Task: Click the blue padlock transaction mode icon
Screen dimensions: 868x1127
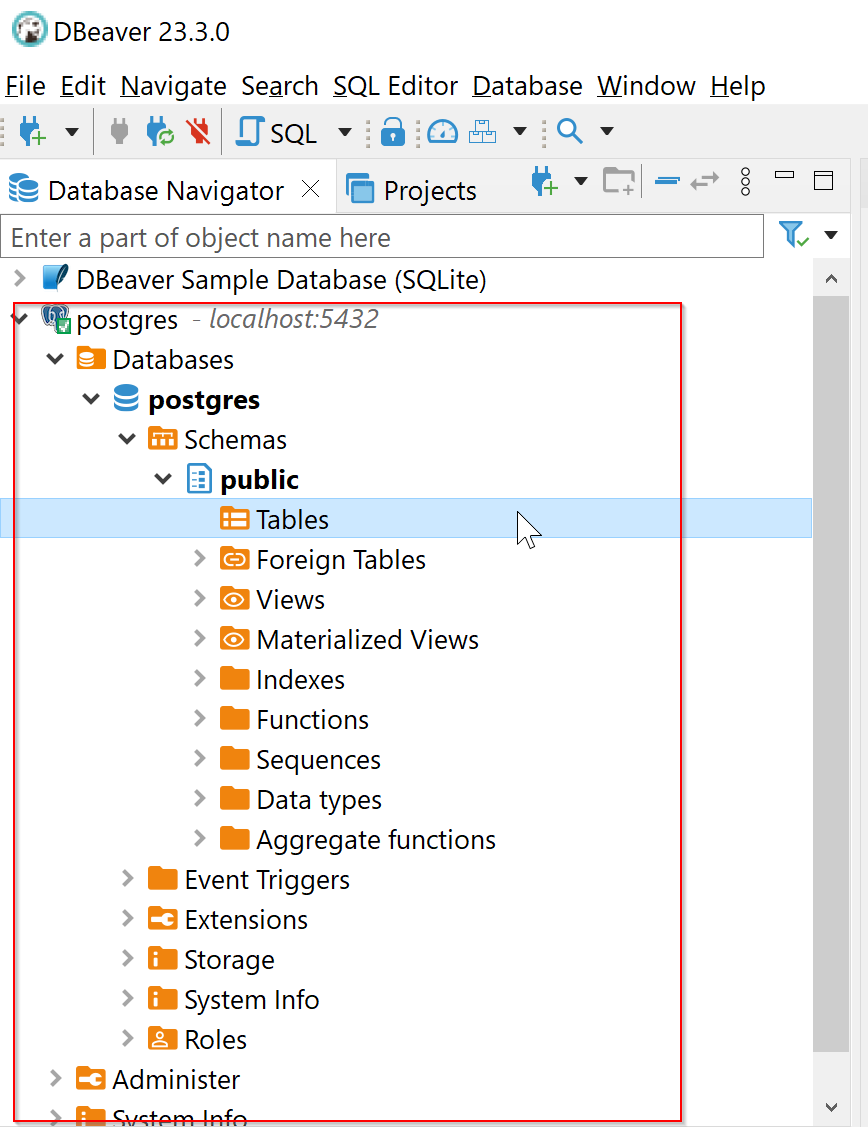Action: 392,132
